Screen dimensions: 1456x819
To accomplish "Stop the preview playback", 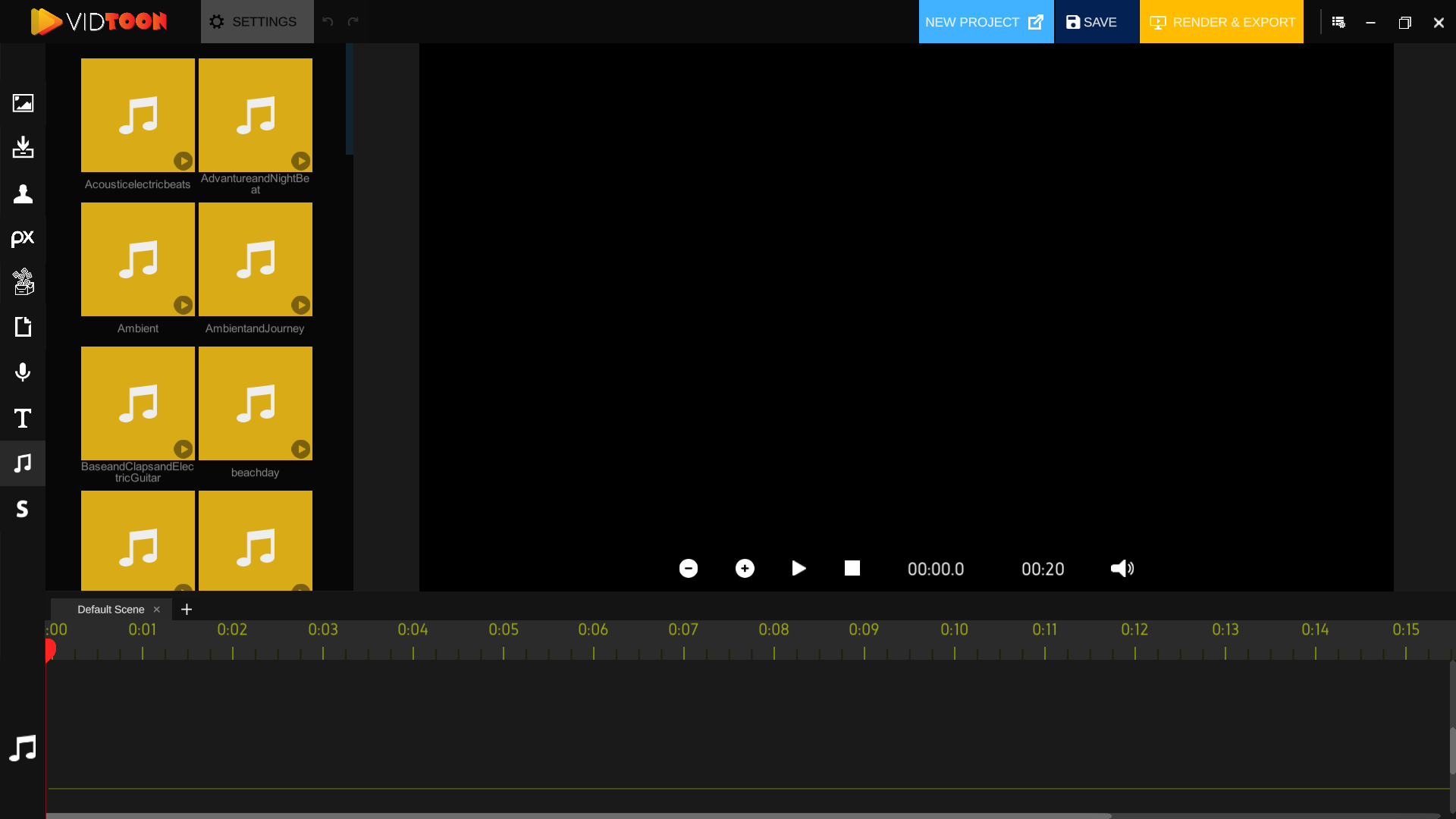I will [x=852, y=569].
